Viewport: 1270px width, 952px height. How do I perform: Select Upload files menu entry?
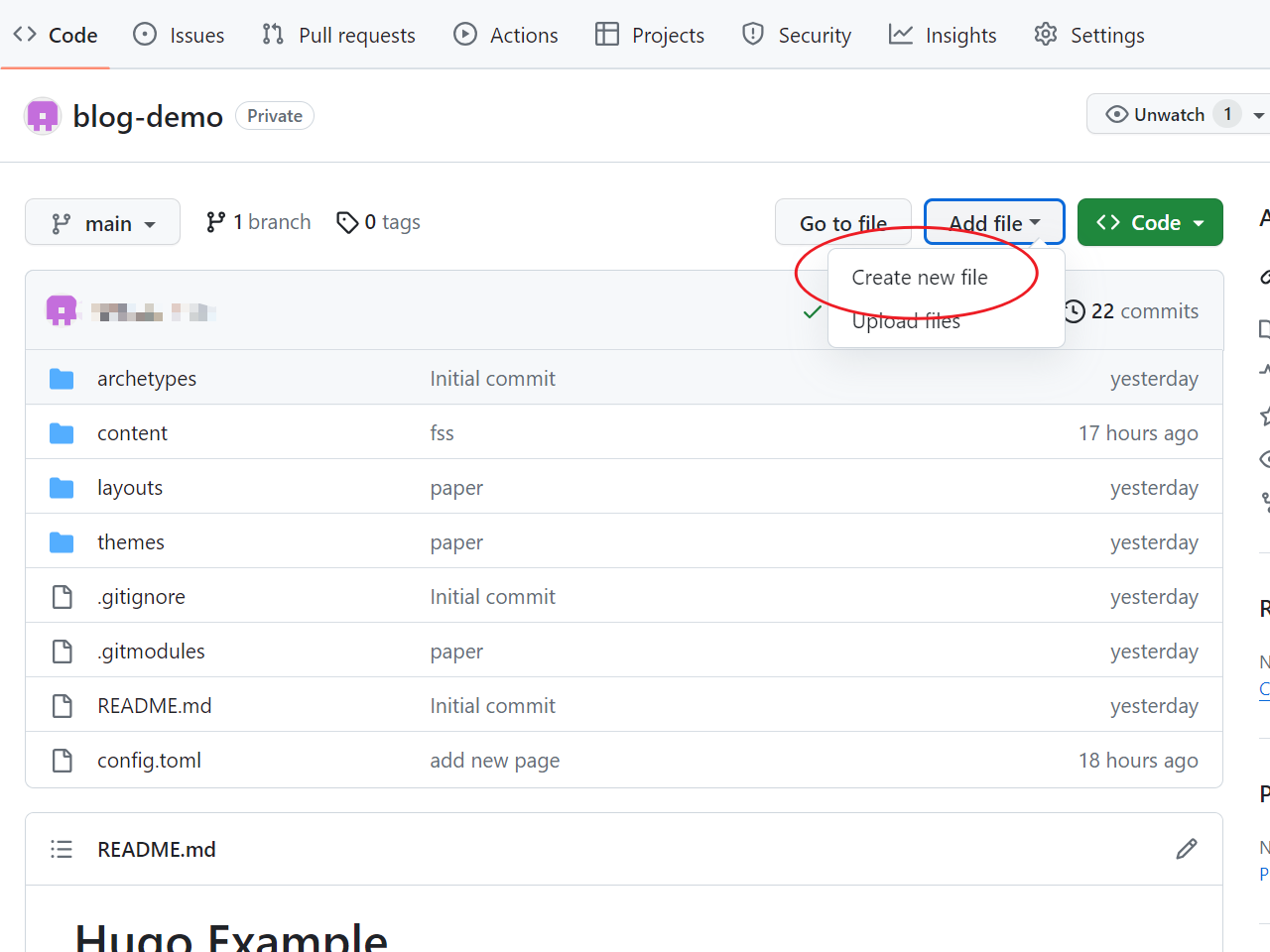pos(946,320)
